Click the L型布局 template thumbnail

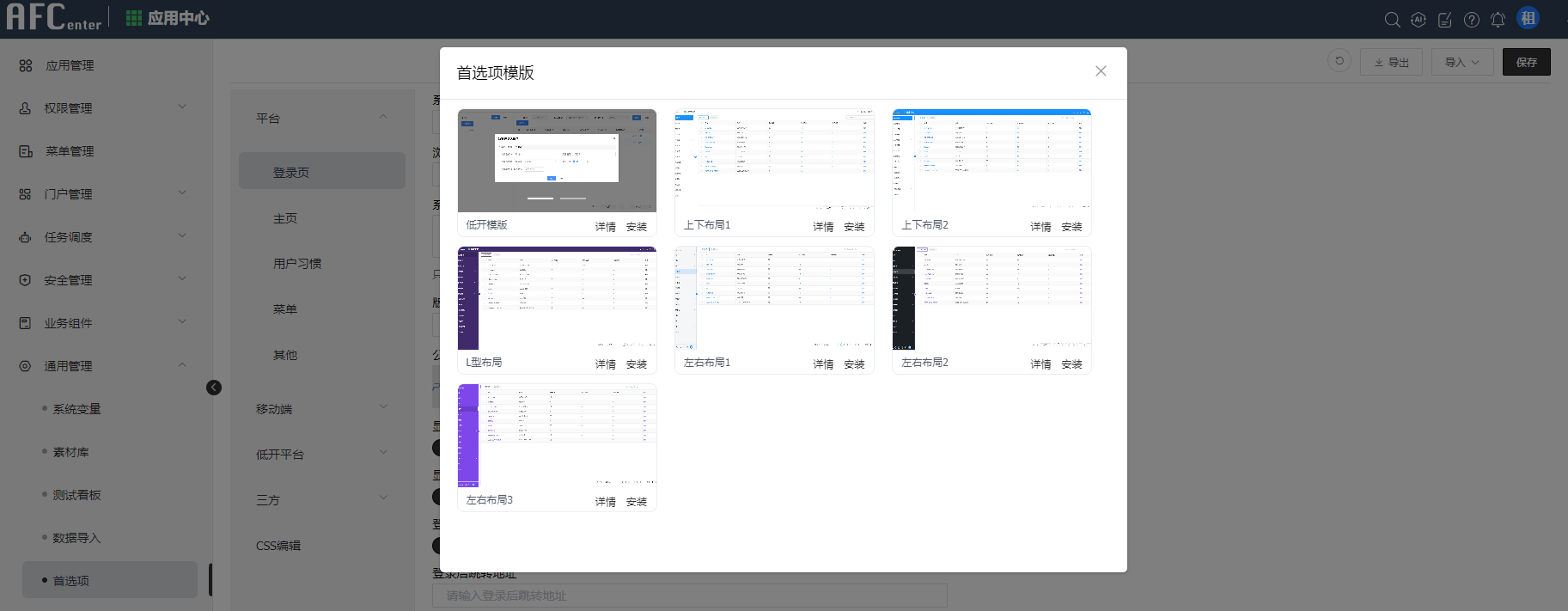[x=557, y=298]
